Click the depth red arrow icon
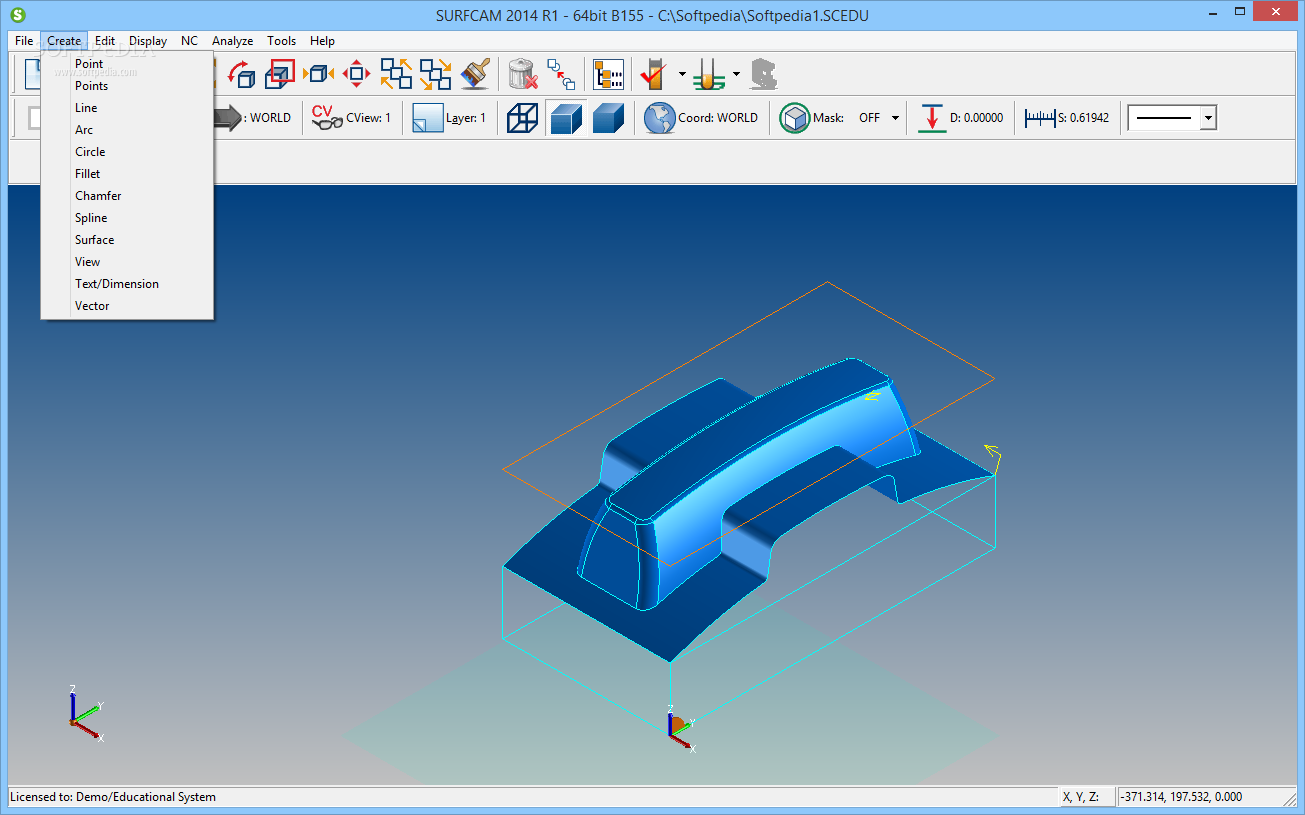 coord(932,117)
